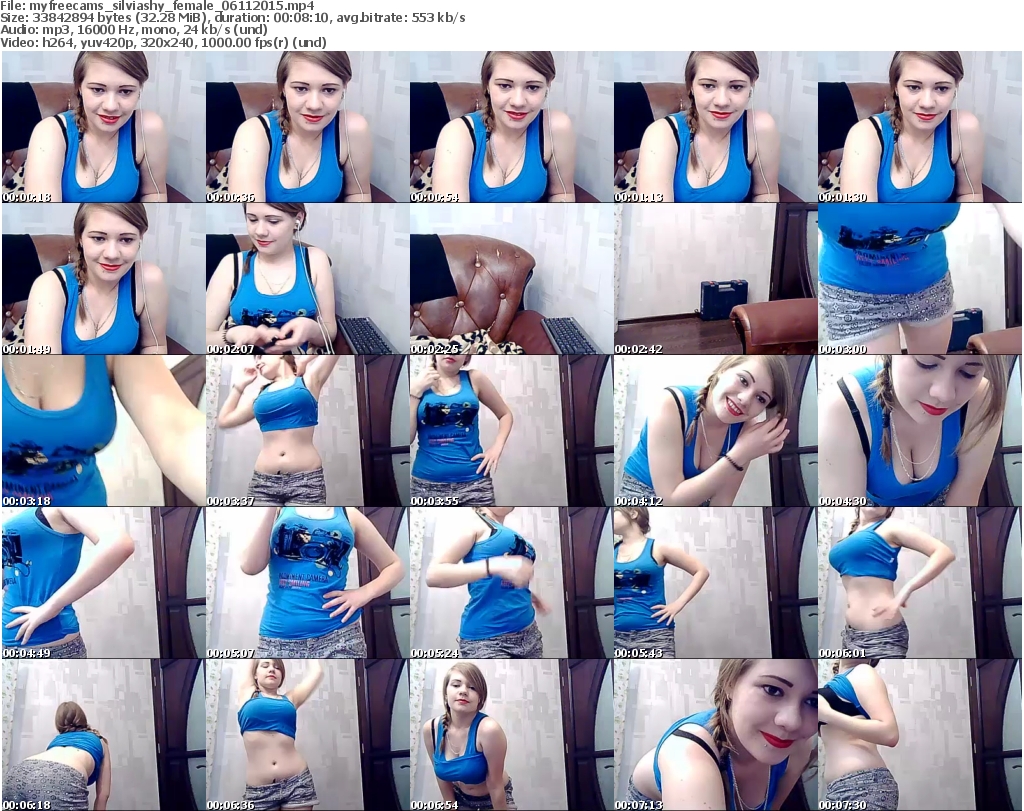The image size is (1024, 811).
Task: Select the thumbnail stamped 00:00:54
Action: [511, 127]
